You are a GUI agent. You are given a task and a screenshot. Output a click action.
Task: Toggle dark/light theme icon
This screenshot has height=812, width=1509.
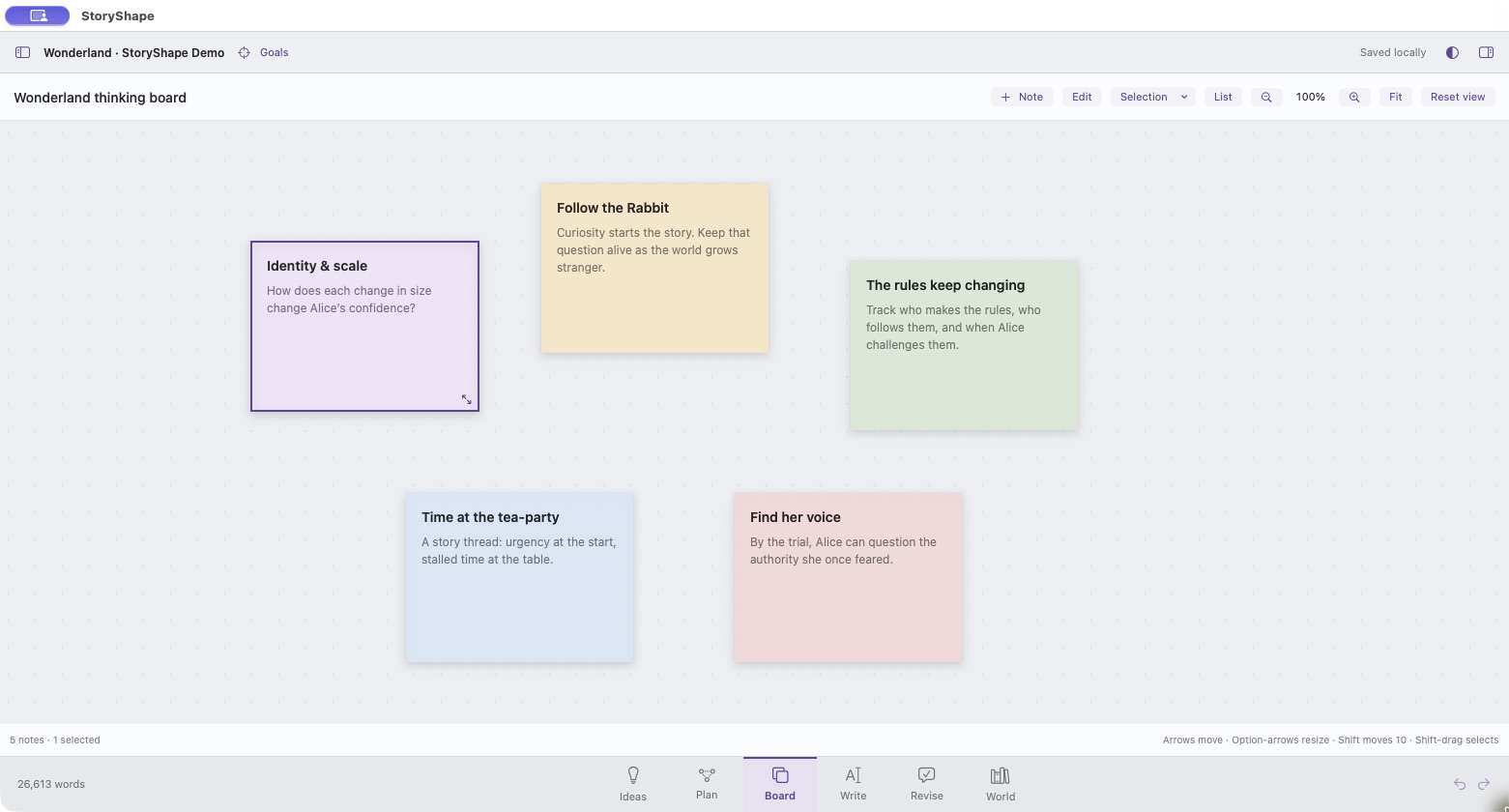(x=1452, y=52)
